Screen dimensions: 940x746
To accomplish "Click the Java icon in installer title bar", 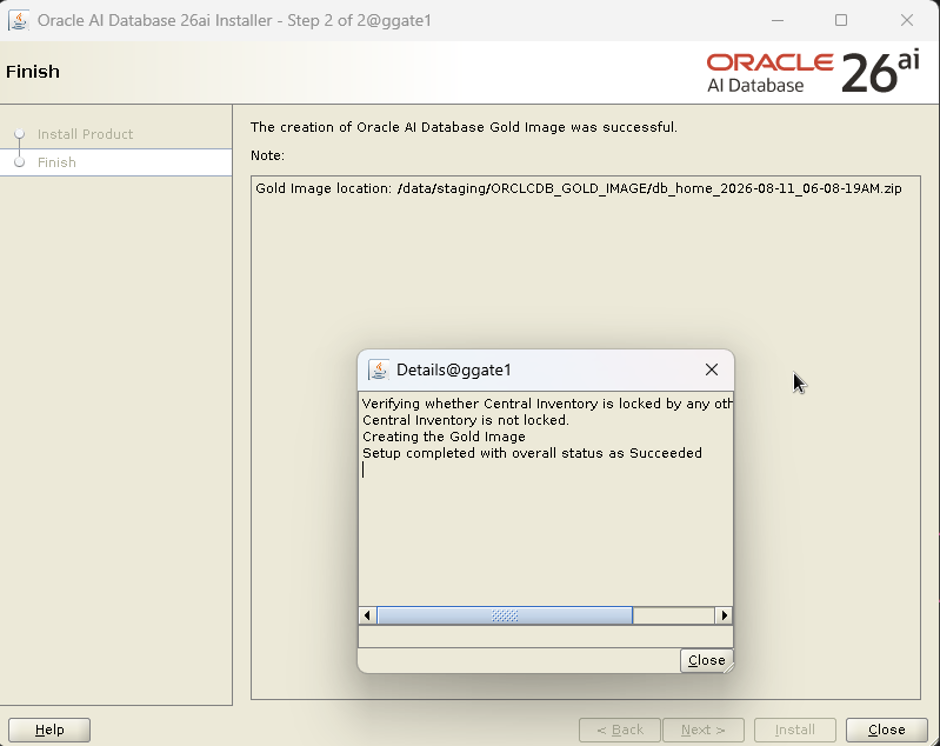I will (x=19, y=20).
